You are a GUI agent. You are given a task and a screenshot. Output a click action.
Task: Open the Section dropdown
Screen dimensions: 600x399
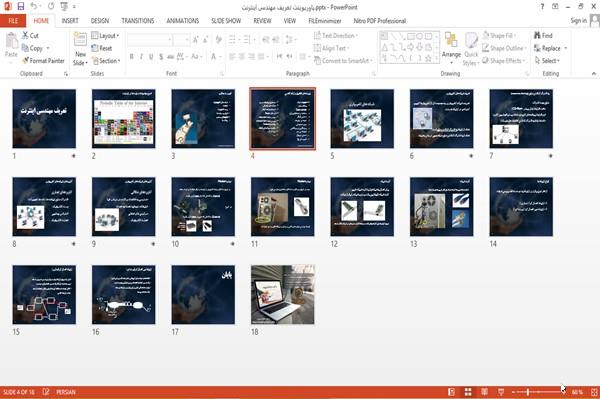click(106, 61)
